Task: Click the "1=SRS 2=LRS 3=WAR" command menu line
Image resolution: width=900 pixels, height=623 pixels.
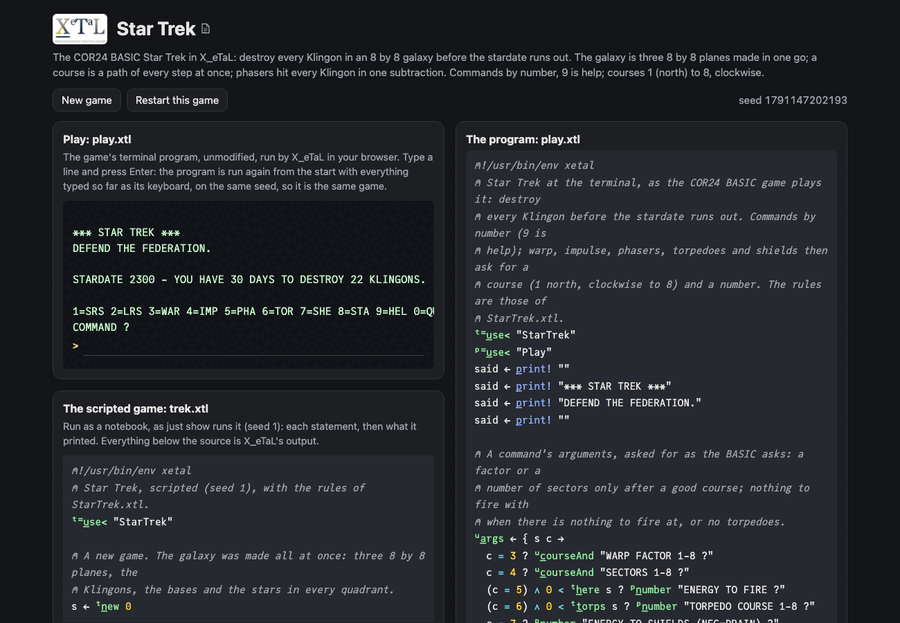Action: (x=253, y=311)
